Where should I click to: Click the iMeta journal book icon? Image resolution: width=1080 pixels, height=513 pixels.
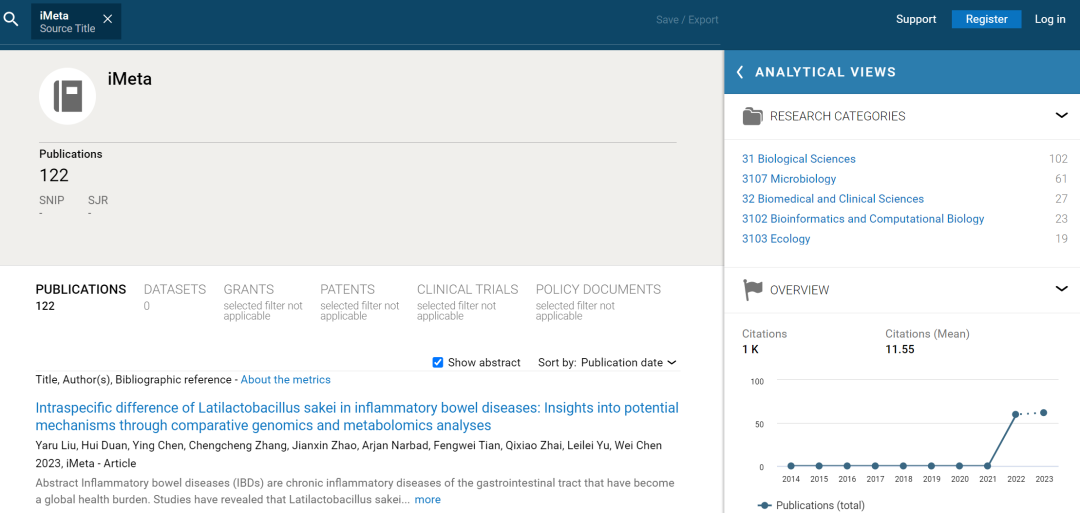(68, 96)
